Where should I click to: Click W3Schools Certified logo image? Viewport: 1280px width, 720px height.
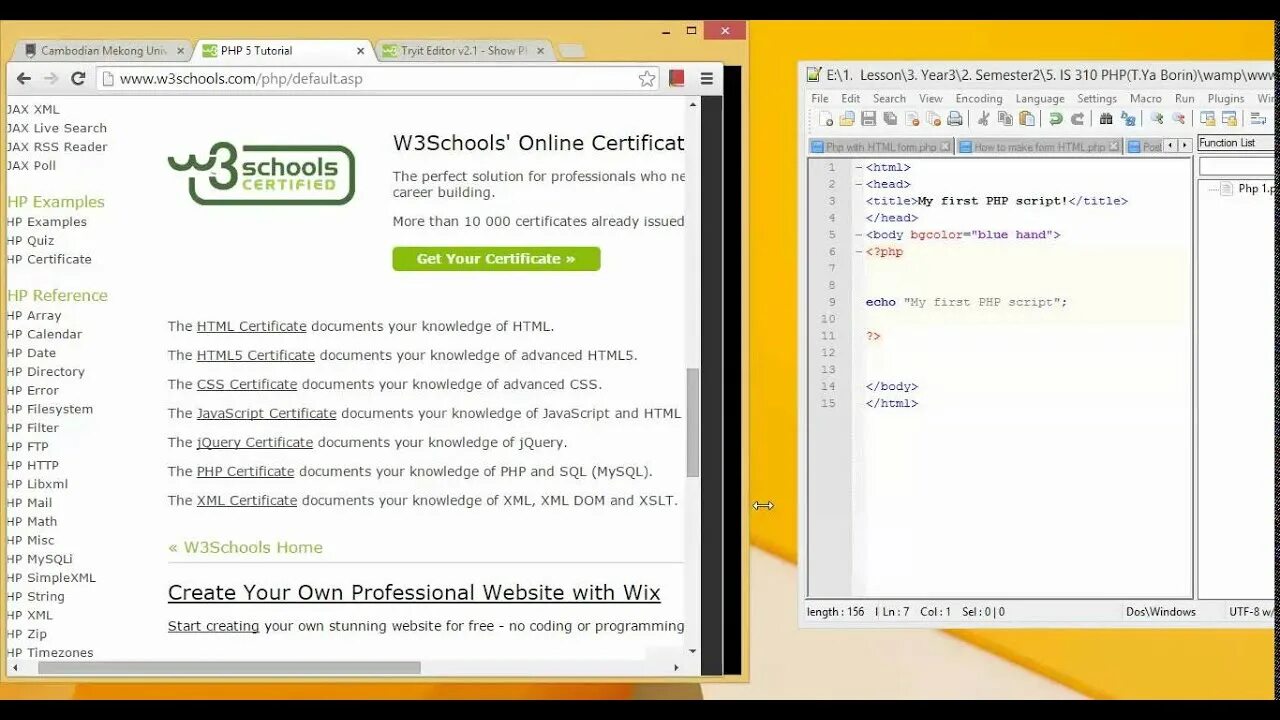[x=262, y=174]
